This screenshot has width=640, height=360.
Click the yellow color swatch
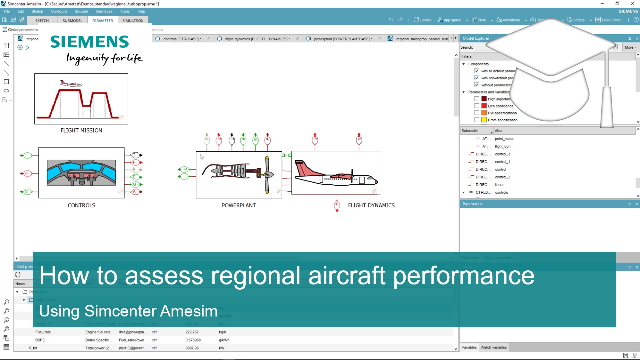coord(484,120)
